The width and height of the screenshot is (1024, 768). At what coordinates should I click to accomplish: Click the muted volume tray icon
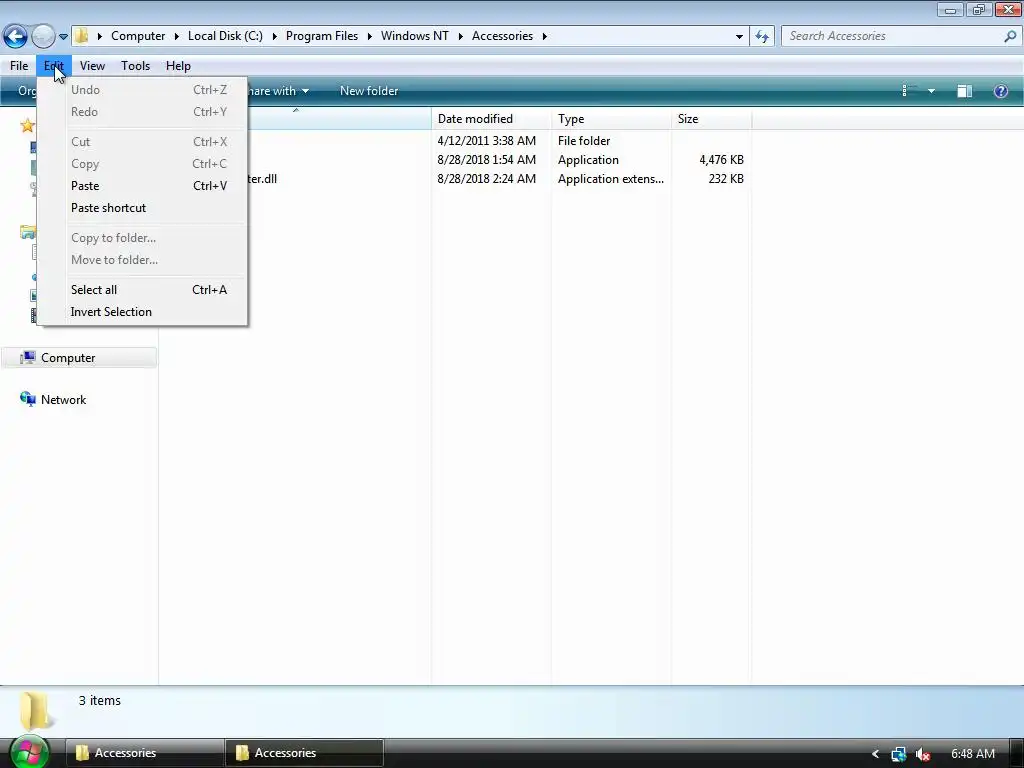(x=923, y=754)
